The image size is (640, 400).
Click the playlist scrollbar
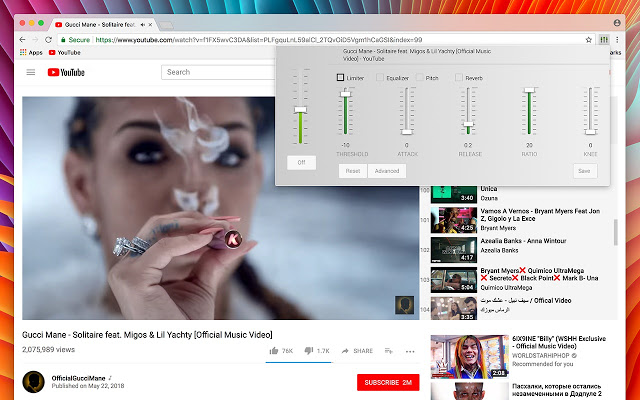[x=616, y=232]
